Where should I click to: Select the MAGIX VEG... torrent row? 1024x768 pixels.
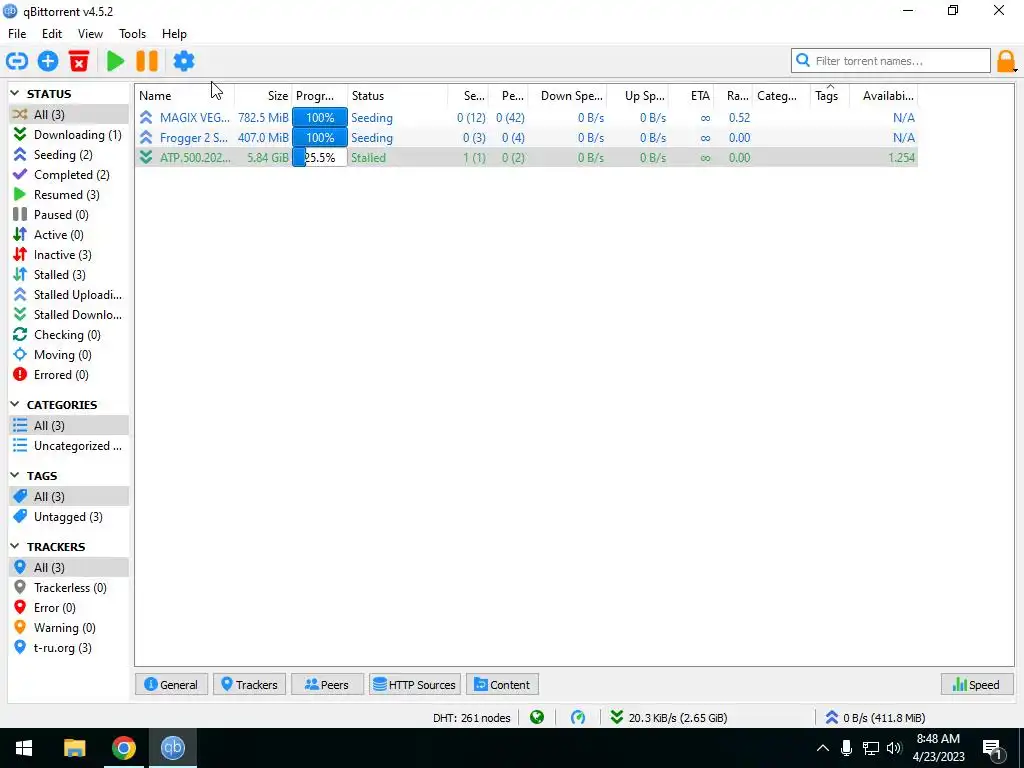coord(526,118)
